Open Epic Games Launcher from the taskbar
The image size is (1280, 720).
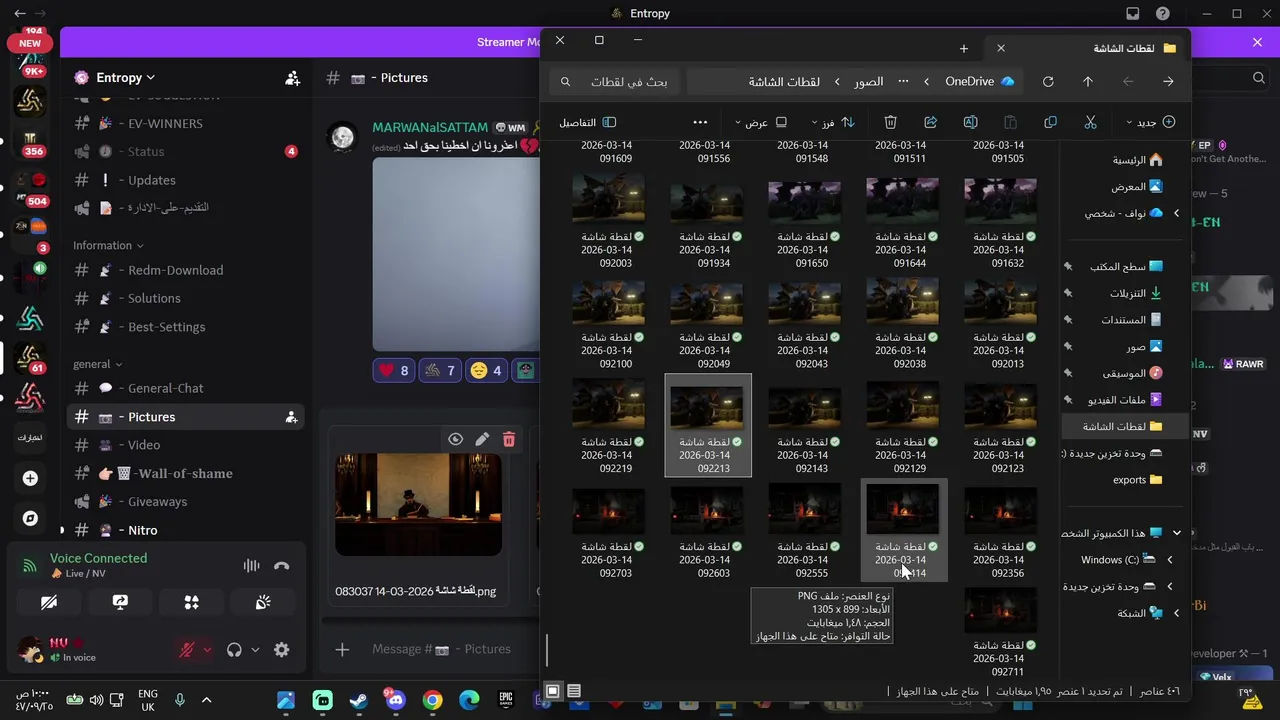[506, 701]
